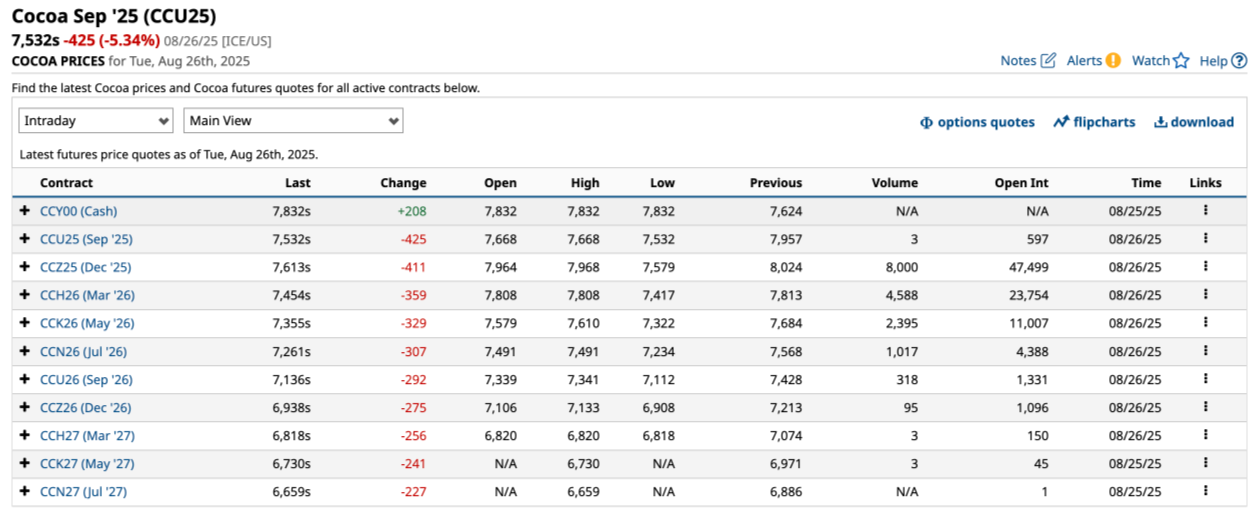
Task: Open the links menu for CCK26 (May '26)
Action: 1206,323
